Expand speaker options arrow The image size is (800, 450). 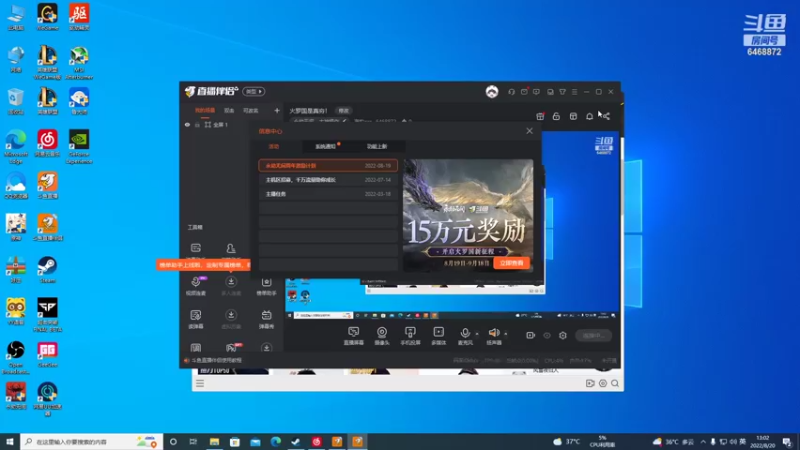pyautogui.click(x=506, y=334)
